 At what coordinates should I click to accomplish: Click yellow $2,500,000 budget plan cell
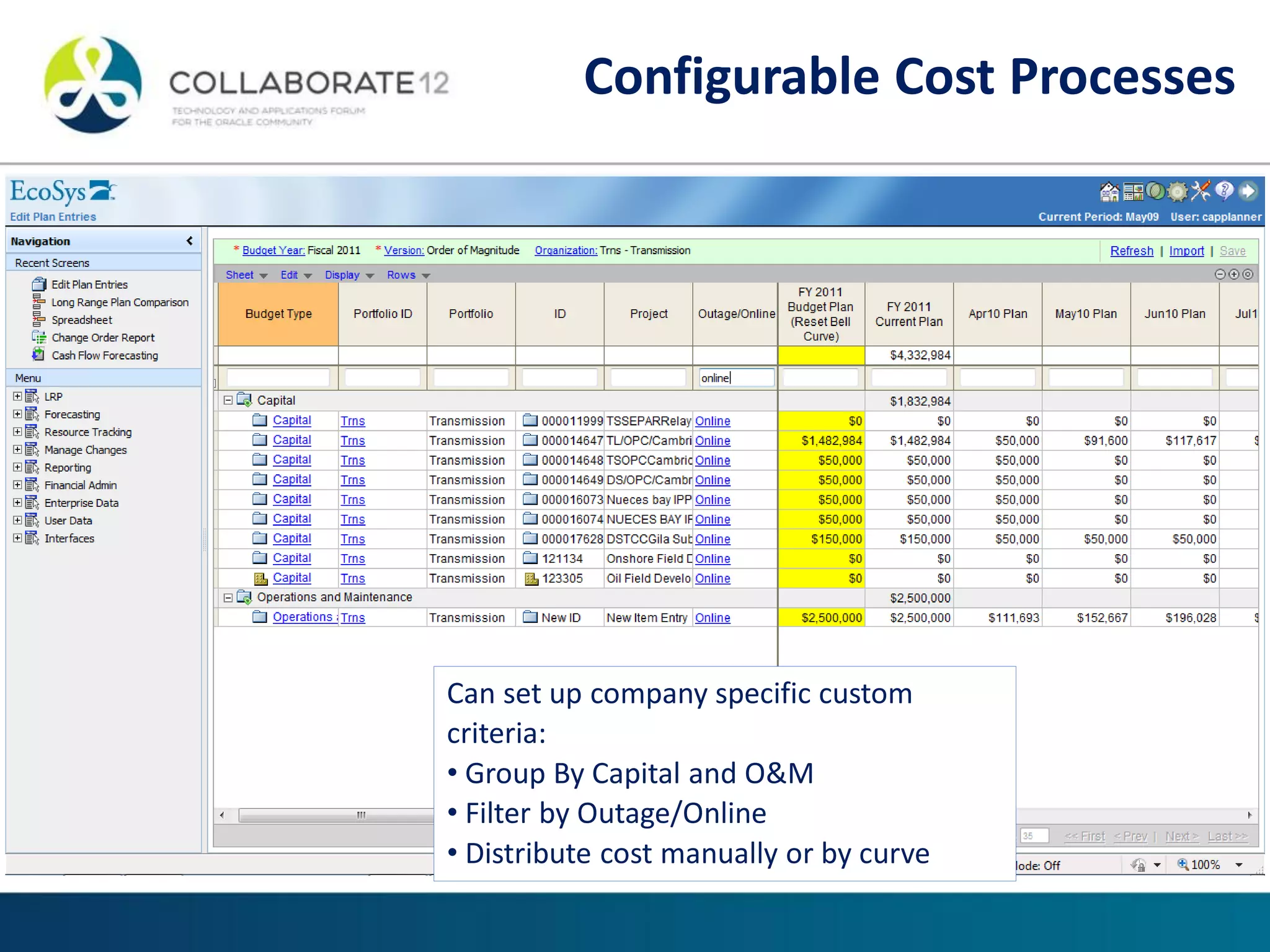(821, 617)
